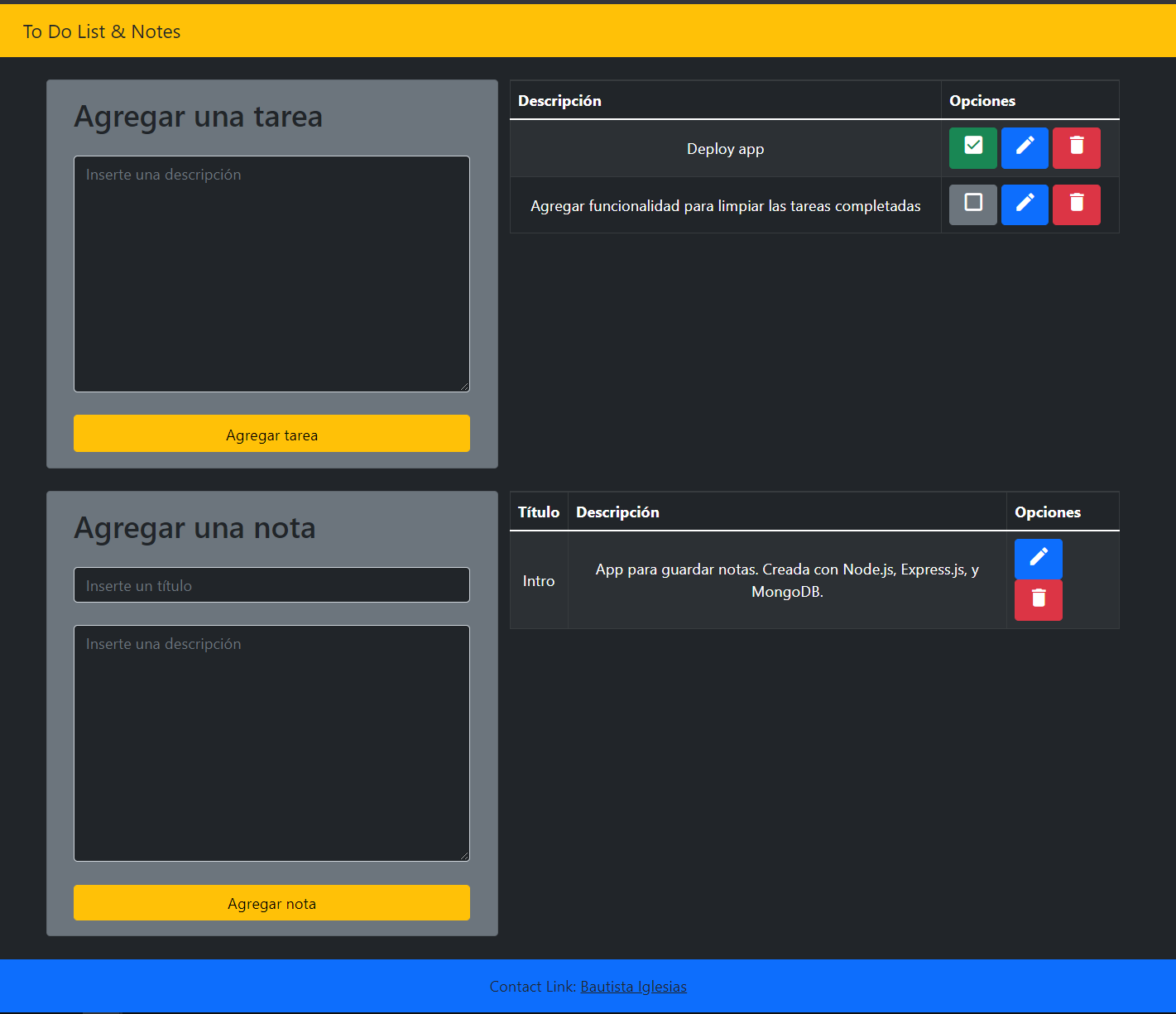Click the 'Agregar una tarea' heading
This screenshot has height=1014, width=1176.
tap(198, 117)
